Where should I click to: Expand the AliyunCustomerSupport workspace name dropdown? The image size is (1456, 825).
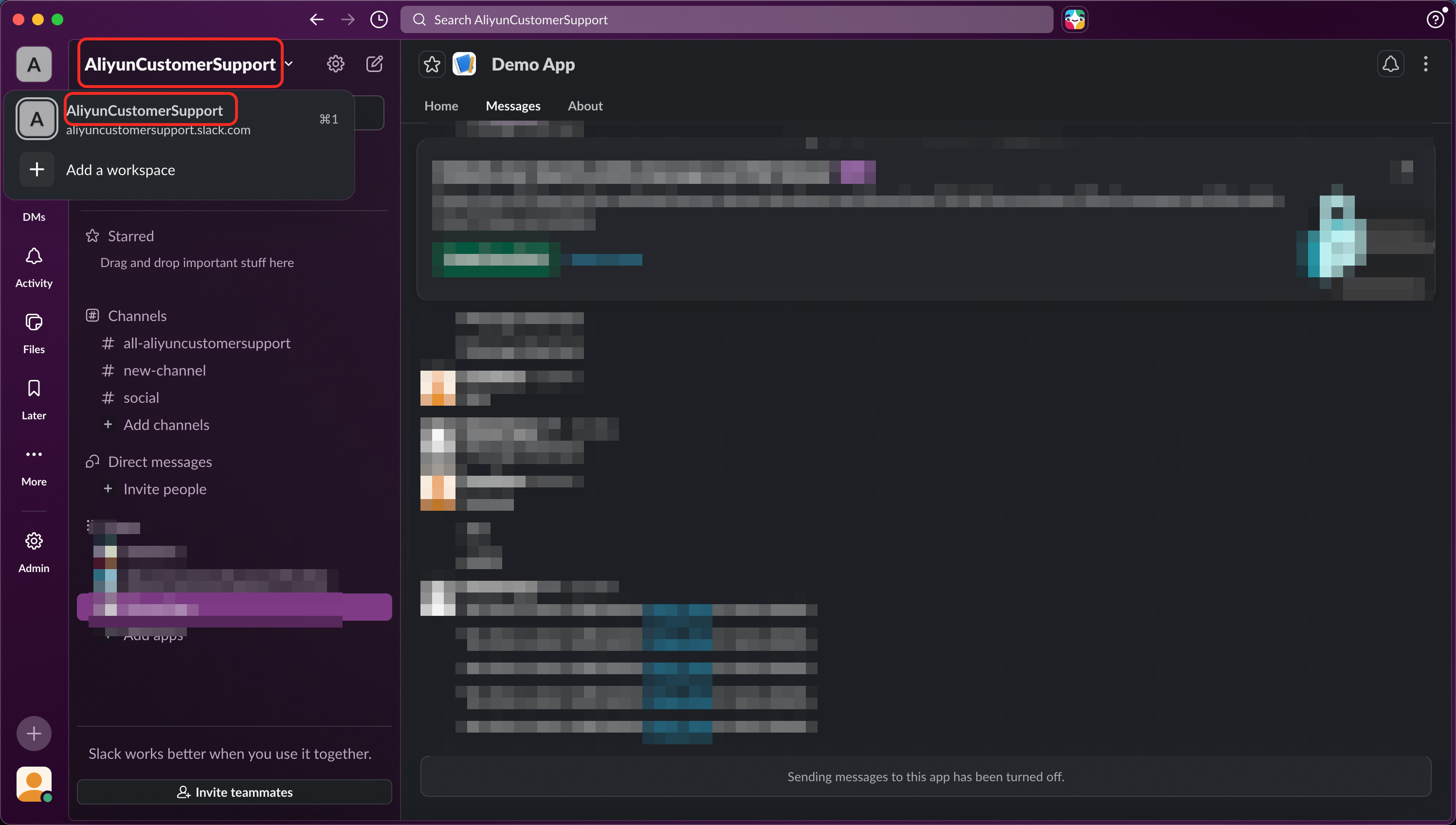[189, 64]
